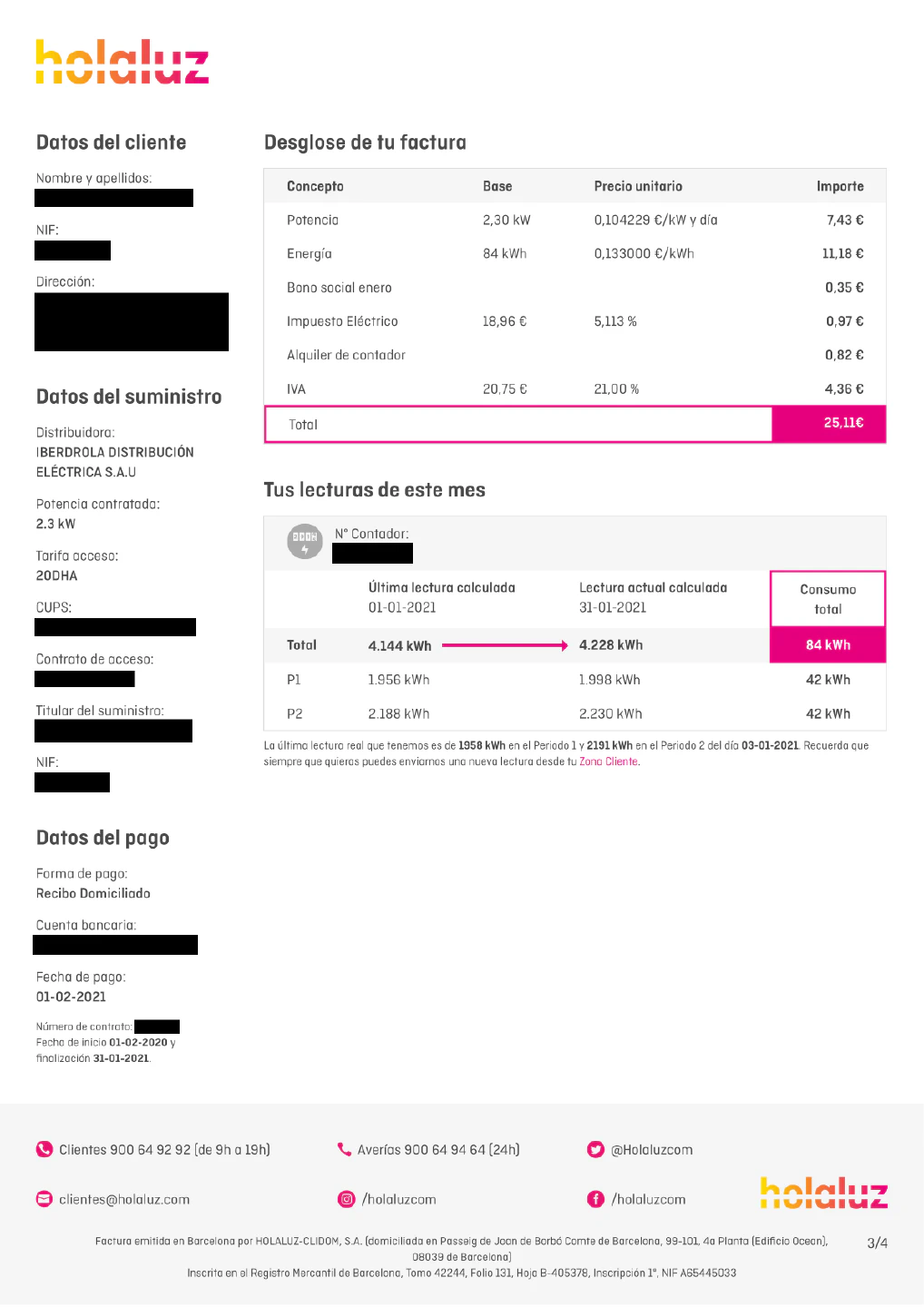924x1307 pixels.
Task: Click the Desglose de tu factura heading
Action: coord(365,142)
